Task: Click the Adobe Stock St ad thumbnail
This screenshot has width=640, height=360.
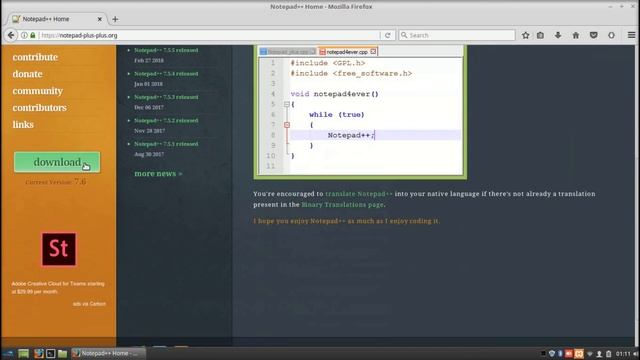Action: (x=58, y=249)
